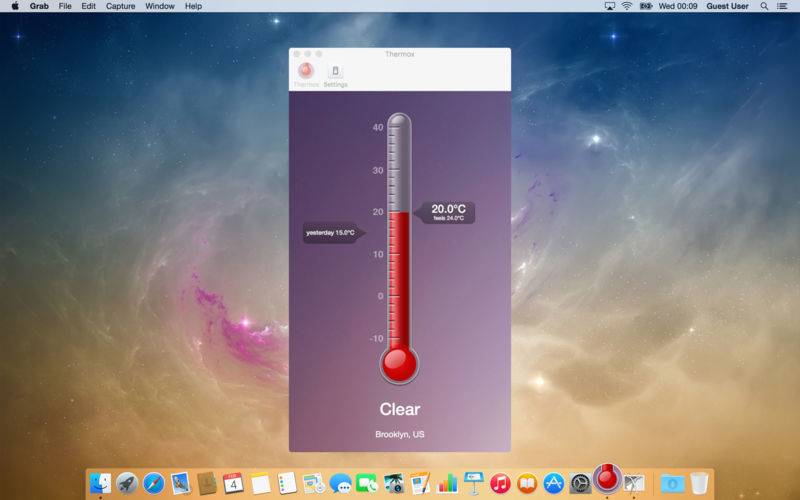Open the Settings toolbar item in Thermox
The image size is (800, 500).
pos(335,76)
